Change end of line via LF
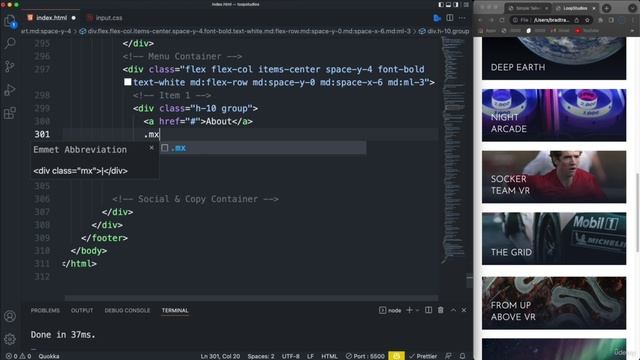 pos(310,356)
